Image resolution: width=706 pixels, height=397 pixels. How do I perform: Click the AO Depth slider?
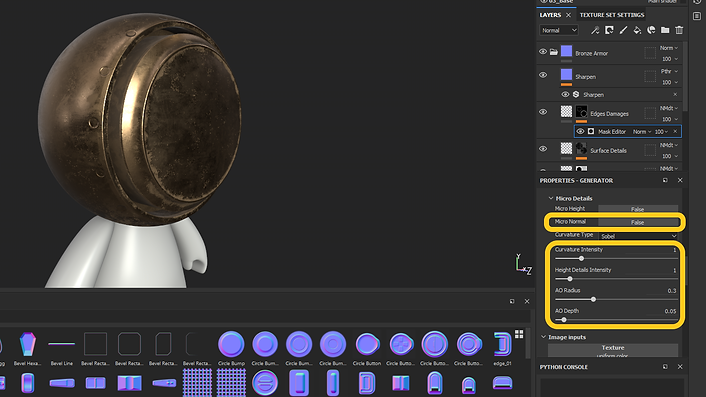pyautogui.click(x=616, y=320)
